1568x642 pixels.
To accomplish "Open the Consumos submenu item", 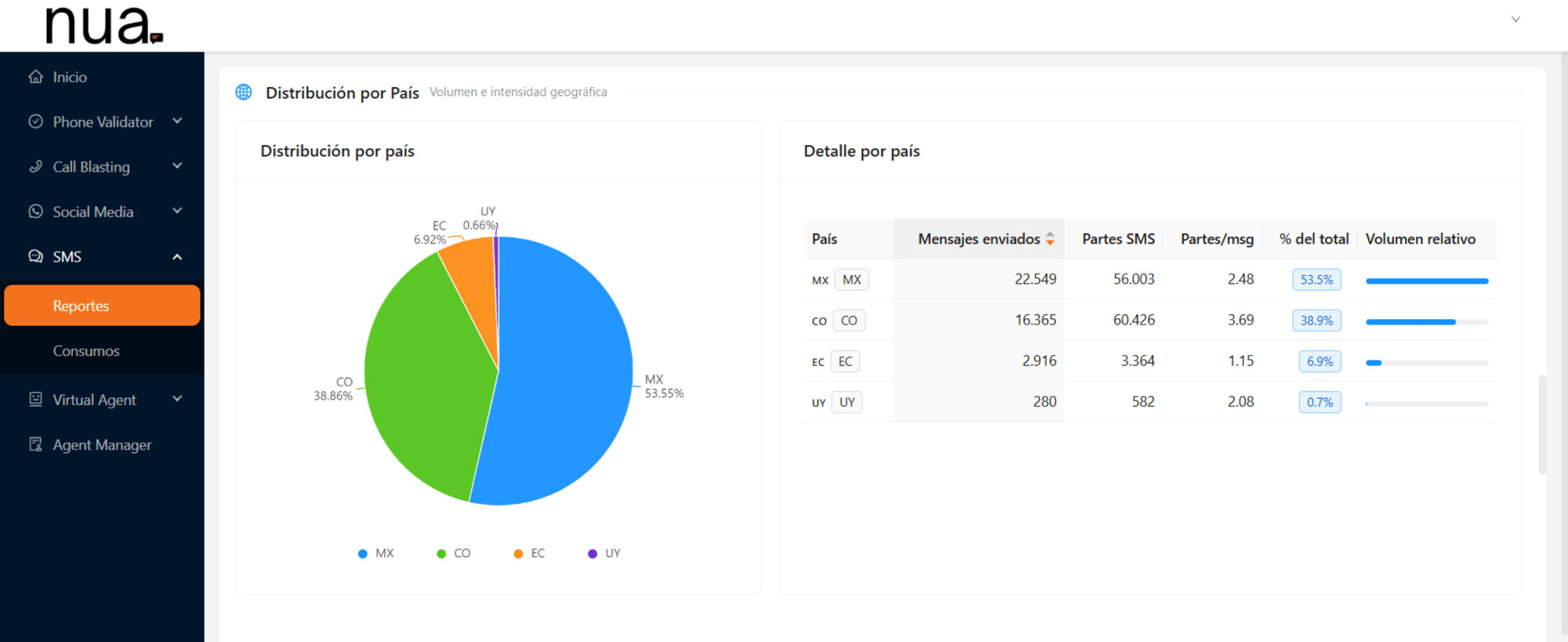I will coord(102,350).
